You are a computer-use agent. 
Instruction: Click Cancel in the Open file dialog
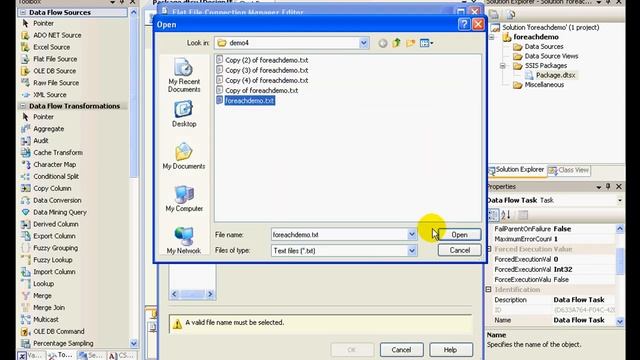point(460,250)
